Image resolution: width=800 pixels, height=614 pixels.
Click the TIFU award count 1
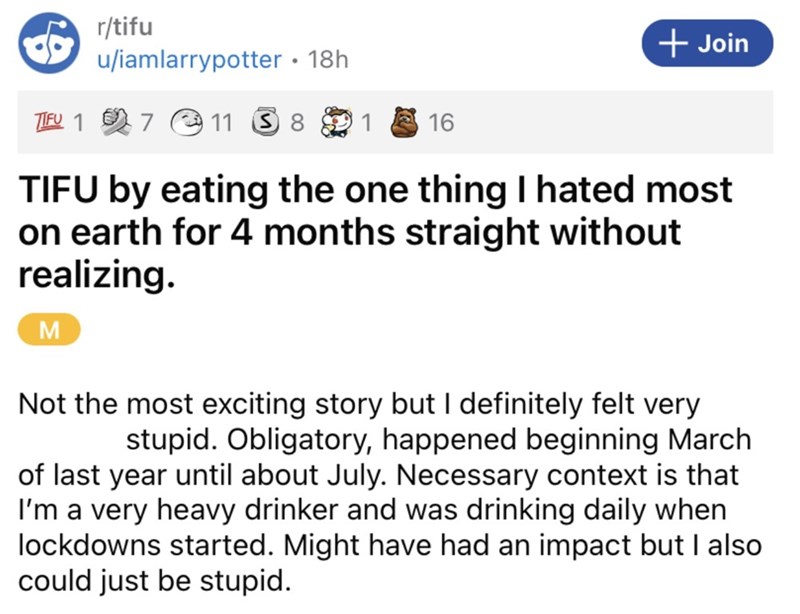coord(77,123)
